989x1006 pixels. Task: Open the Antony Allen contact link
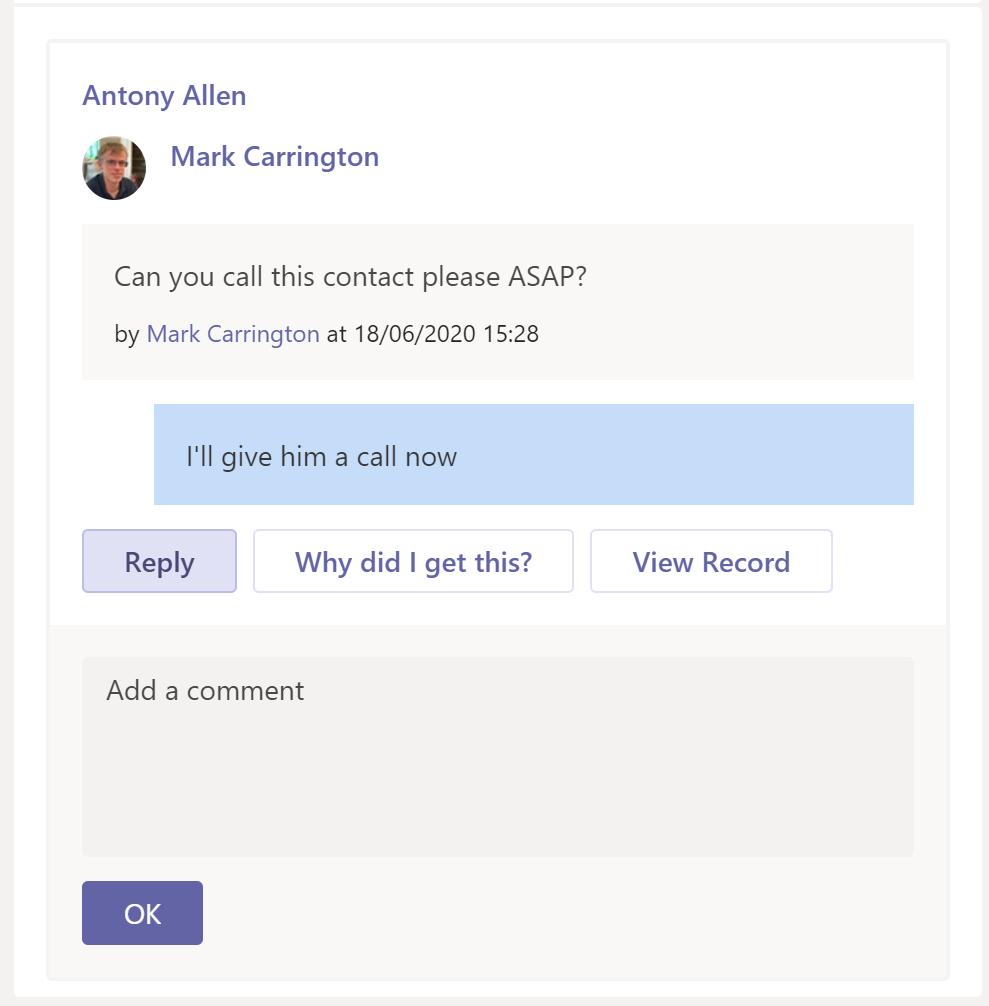164,96
